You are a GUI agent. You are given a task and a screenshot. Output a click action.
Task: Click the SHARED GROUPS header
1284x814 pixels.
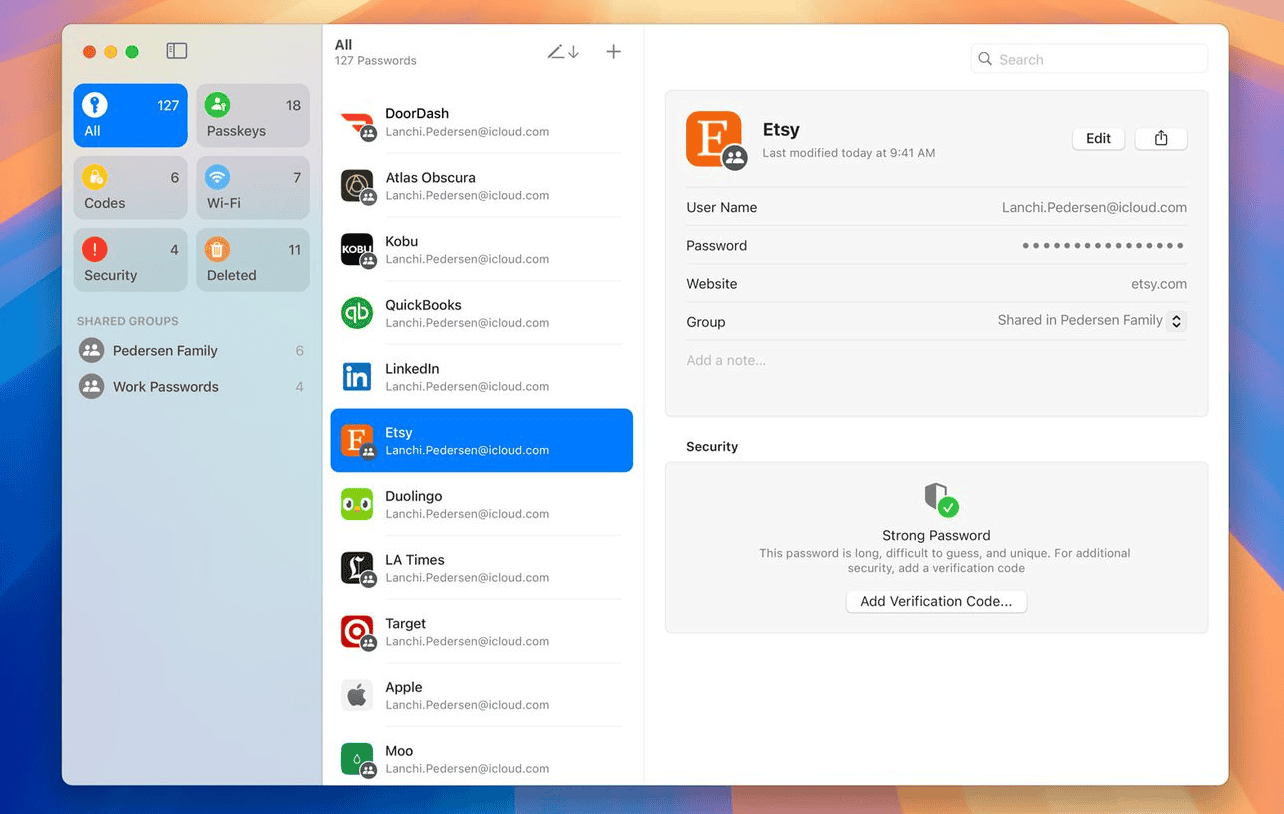(128, 322)
